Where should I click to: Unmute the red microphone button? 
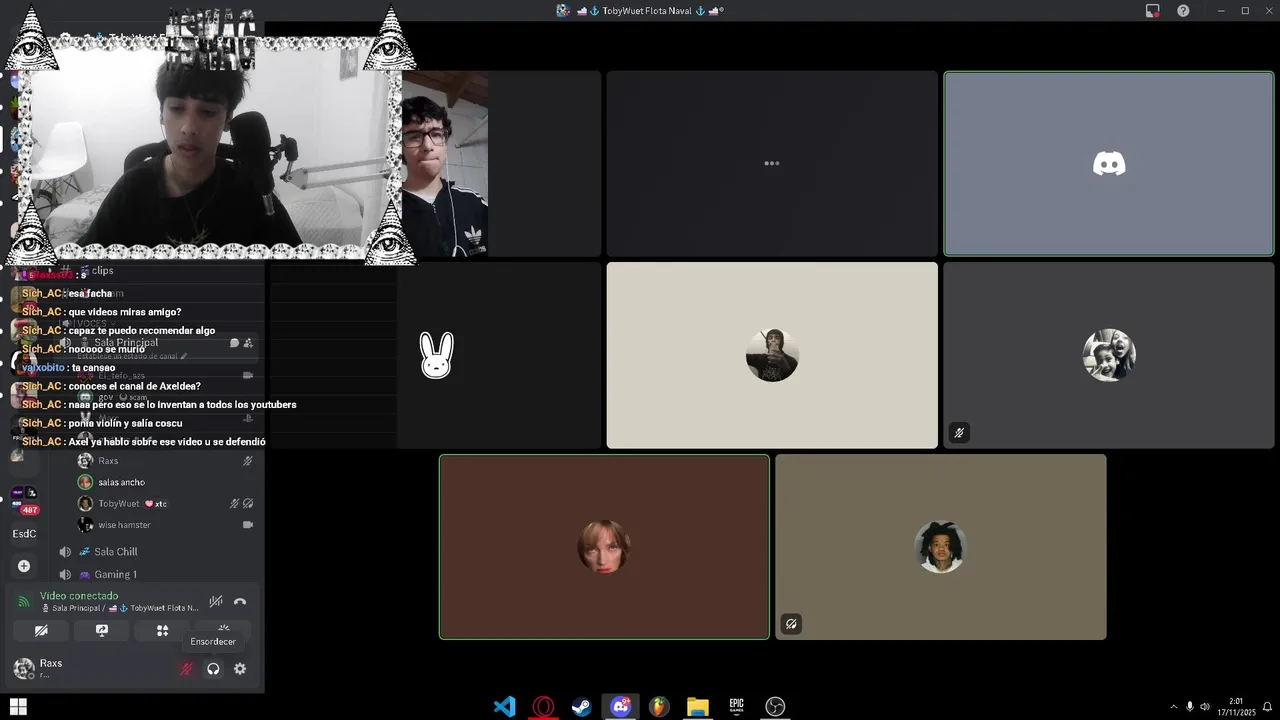tap(186, 669)
